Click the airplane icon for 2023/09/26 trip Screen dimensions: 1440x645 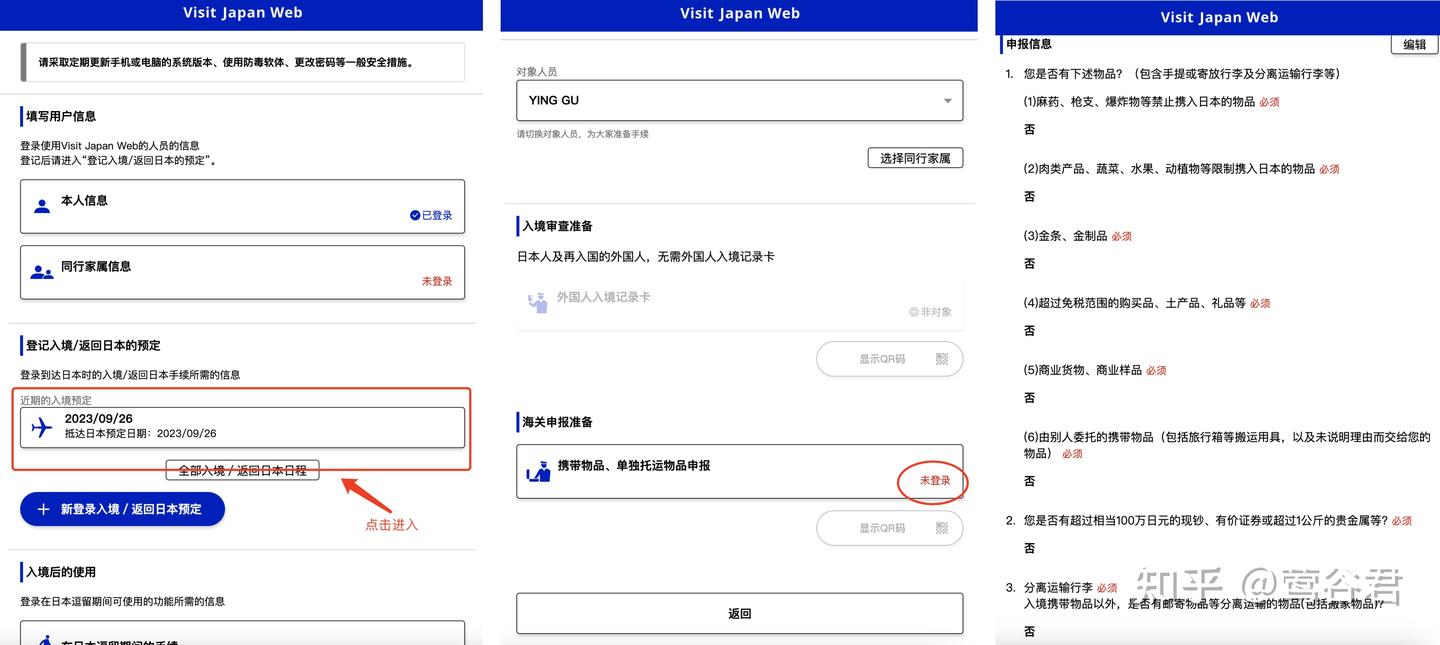click(x=42, y=428)
